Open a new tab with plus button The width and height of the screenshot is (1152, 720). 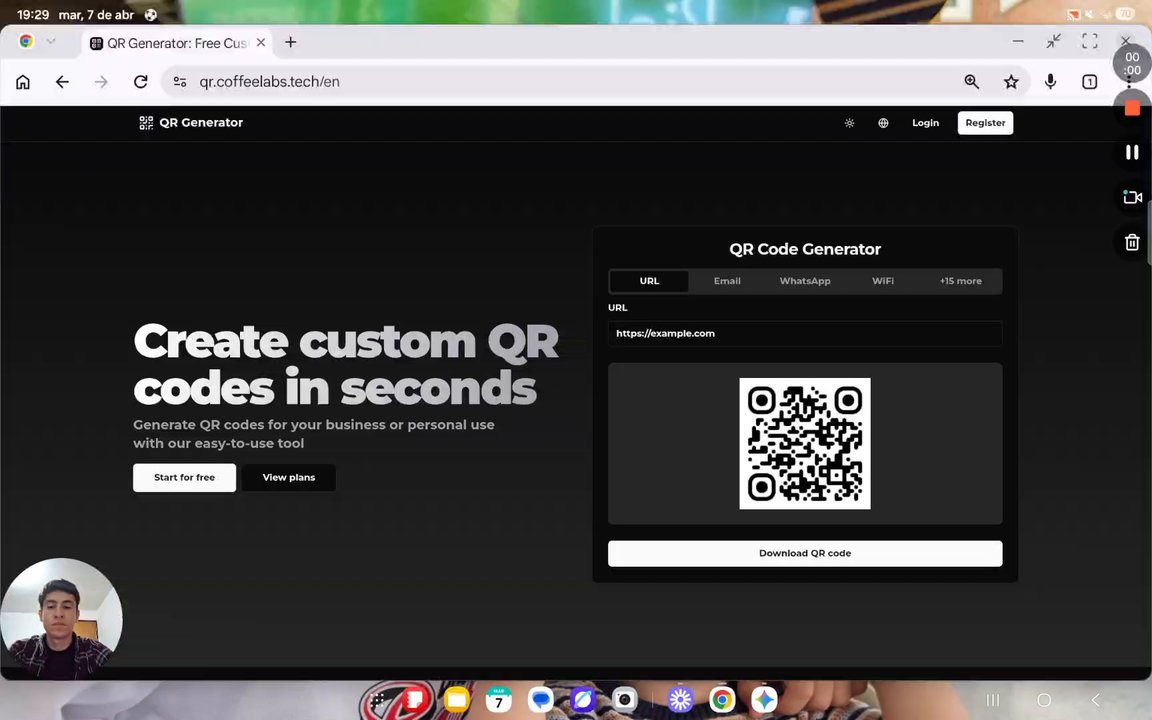291,43
